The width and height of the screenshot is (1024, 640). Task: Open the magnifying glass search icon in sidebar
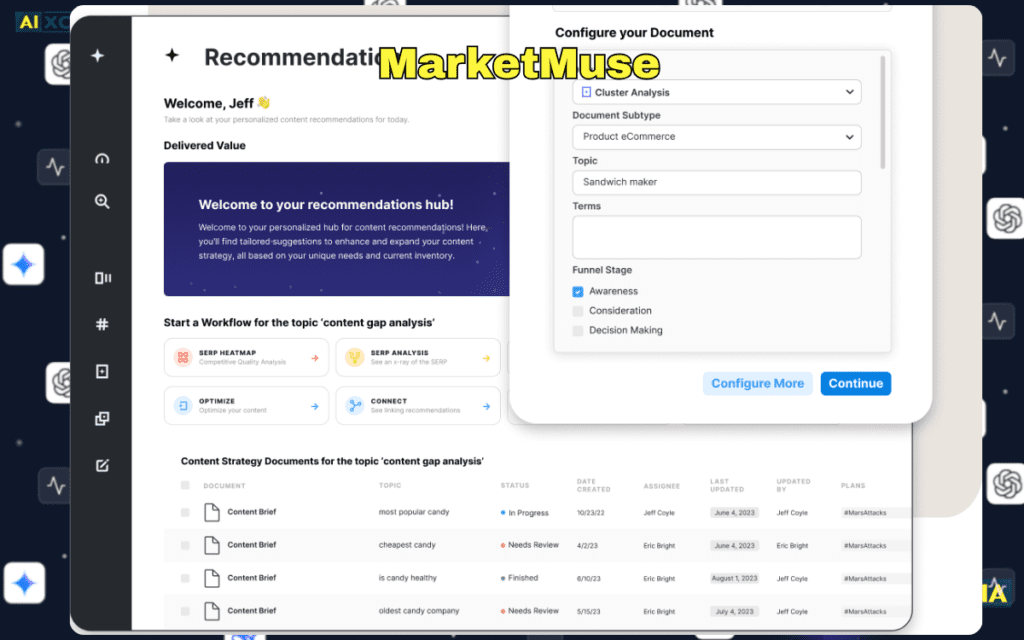[x=102, y=201]
